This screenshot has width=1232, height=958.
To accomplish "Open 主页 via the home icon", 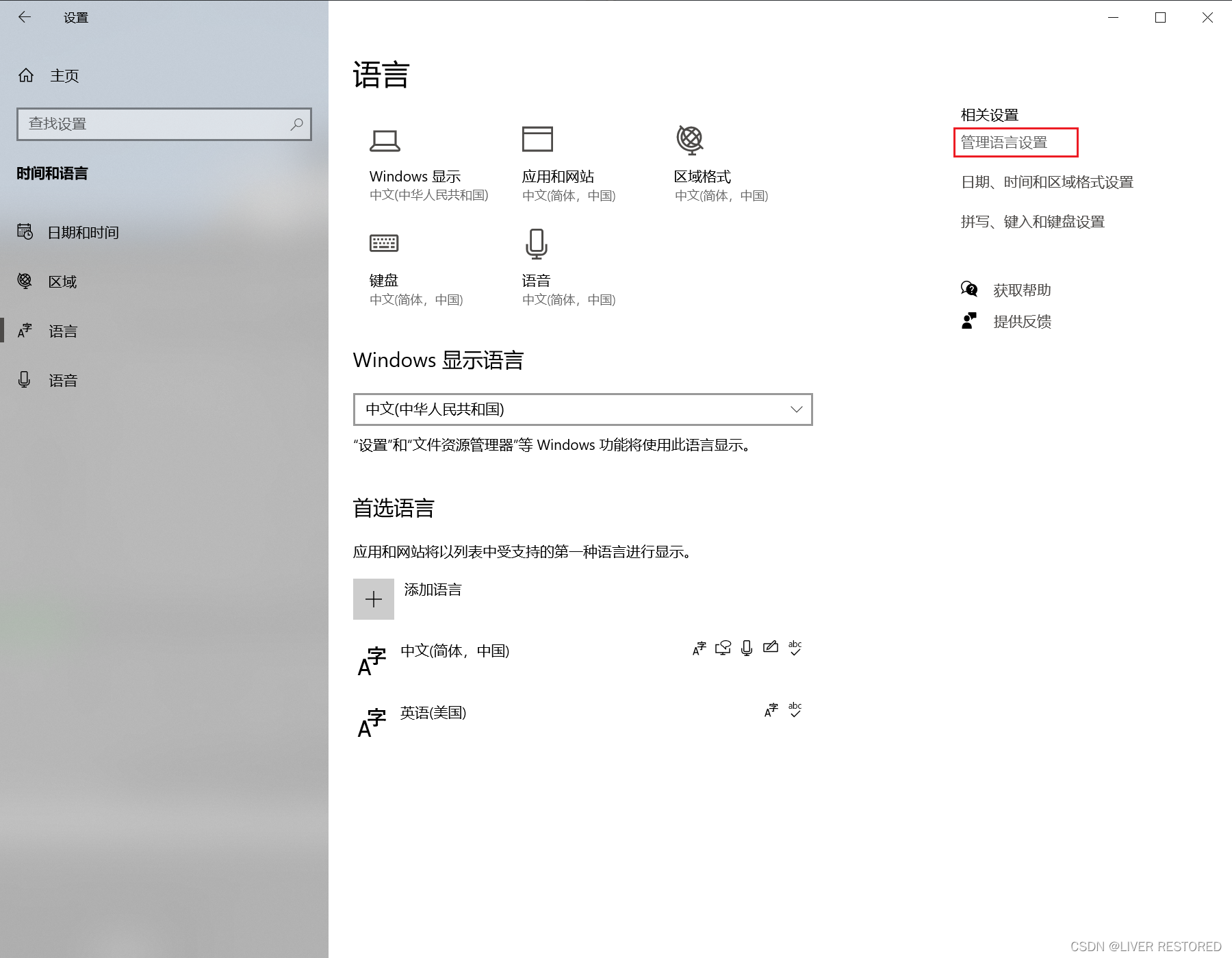I will [x=26, y=75].
